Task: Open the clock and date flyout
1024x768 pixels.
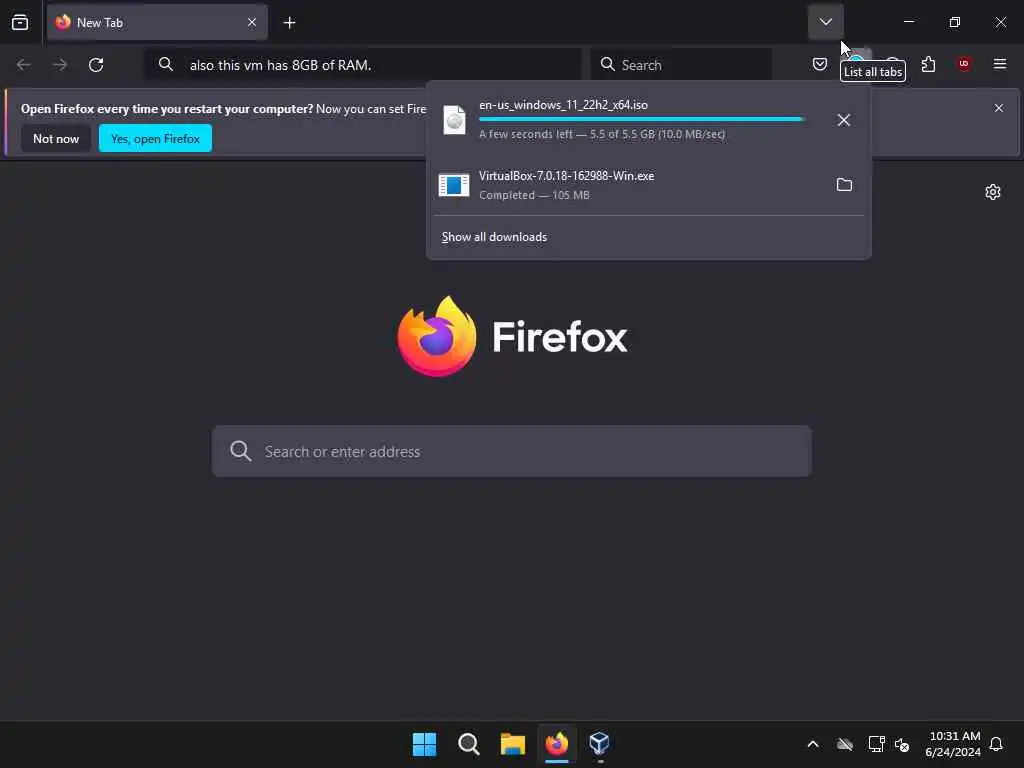Action: tap(953, 744)
